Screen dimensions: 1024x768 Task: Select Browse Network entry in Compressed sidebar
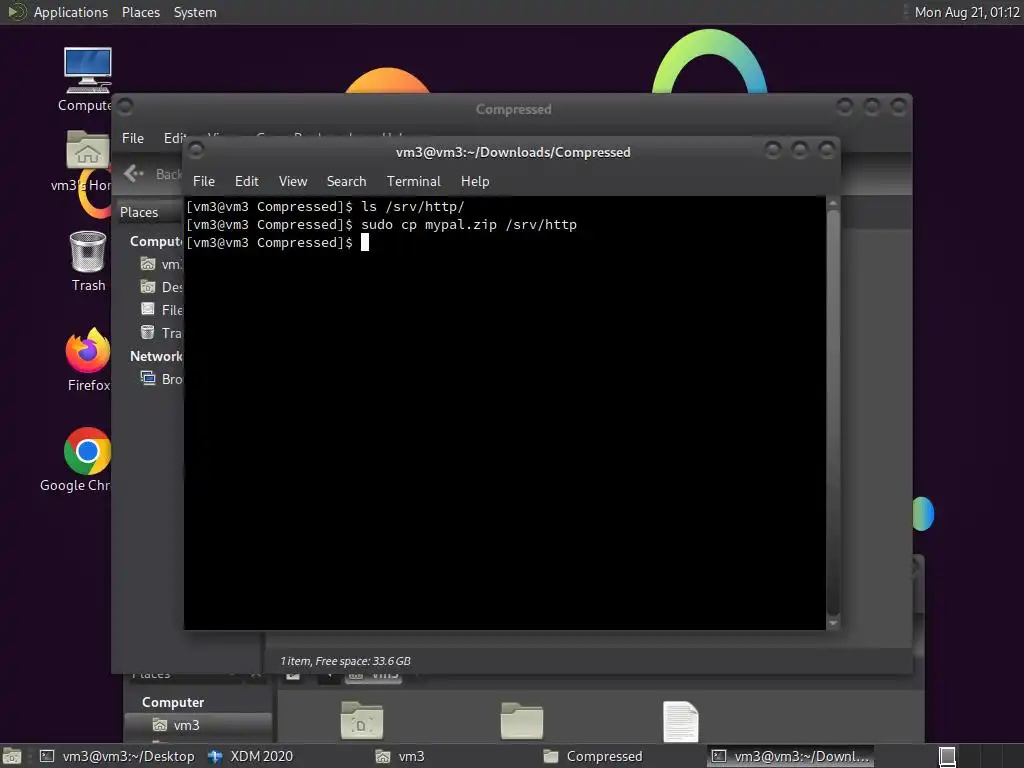[161, 379]
